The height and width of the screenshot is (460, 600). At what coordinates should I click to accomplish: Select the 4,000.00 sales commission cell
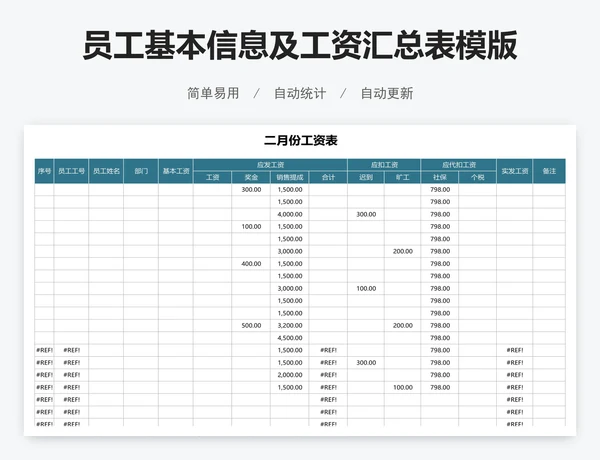[290, 214]
